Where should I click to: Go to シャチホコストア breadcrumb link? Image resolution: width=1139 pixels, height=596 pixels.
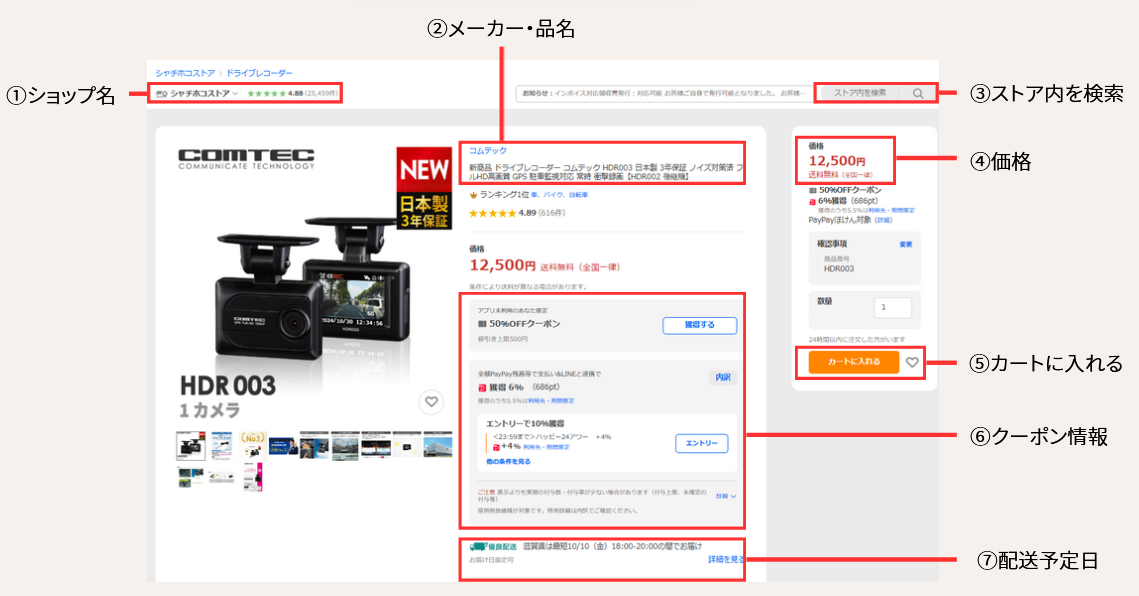[x=184, y=73]
